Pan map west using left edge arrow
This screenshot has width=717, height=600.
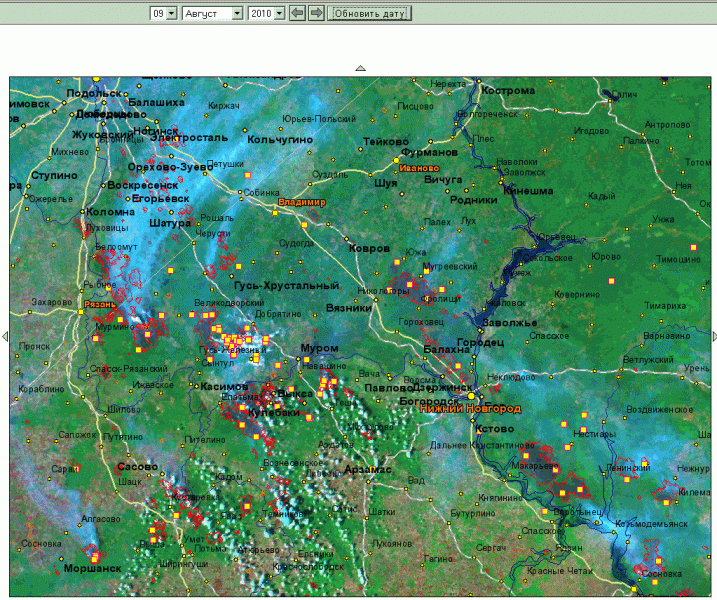tap(4, 337)
